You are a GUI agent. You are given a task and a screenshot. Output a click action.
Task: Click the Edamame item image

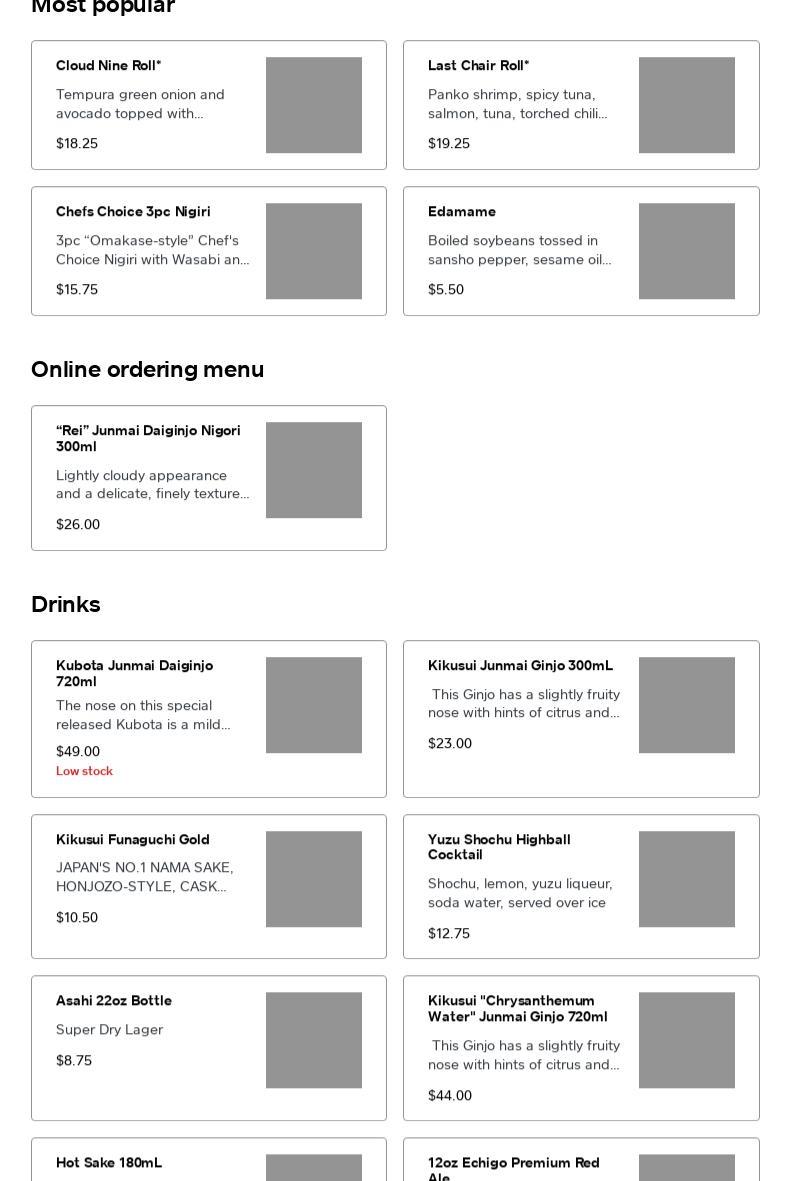coord(686,251)
